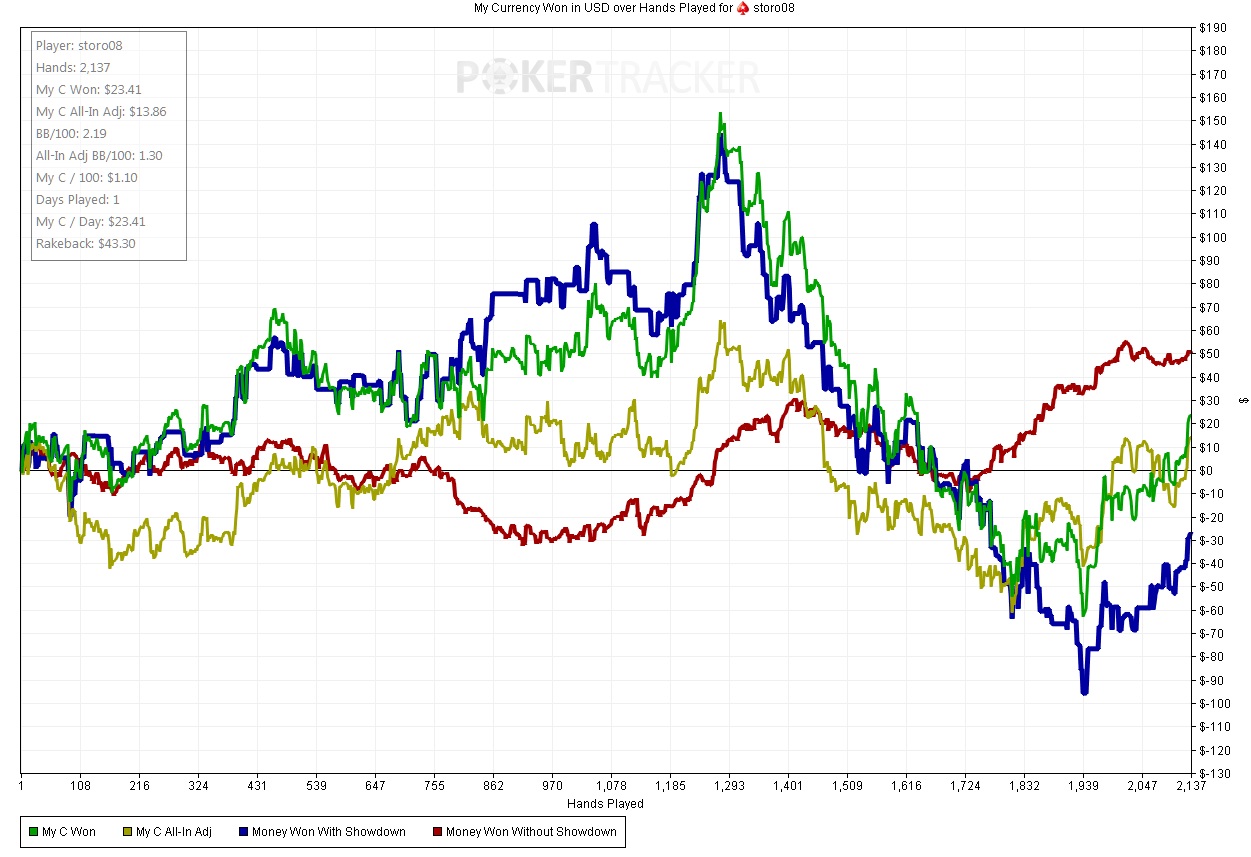1251x857 pixels.
Task: Click the red spade icon in the chart title
Action: [x=743, y=8]
